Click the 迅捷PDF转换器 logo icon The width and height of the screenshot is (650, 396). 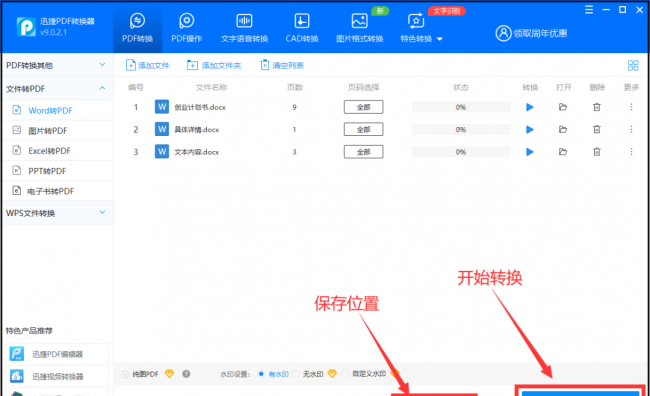26,27
